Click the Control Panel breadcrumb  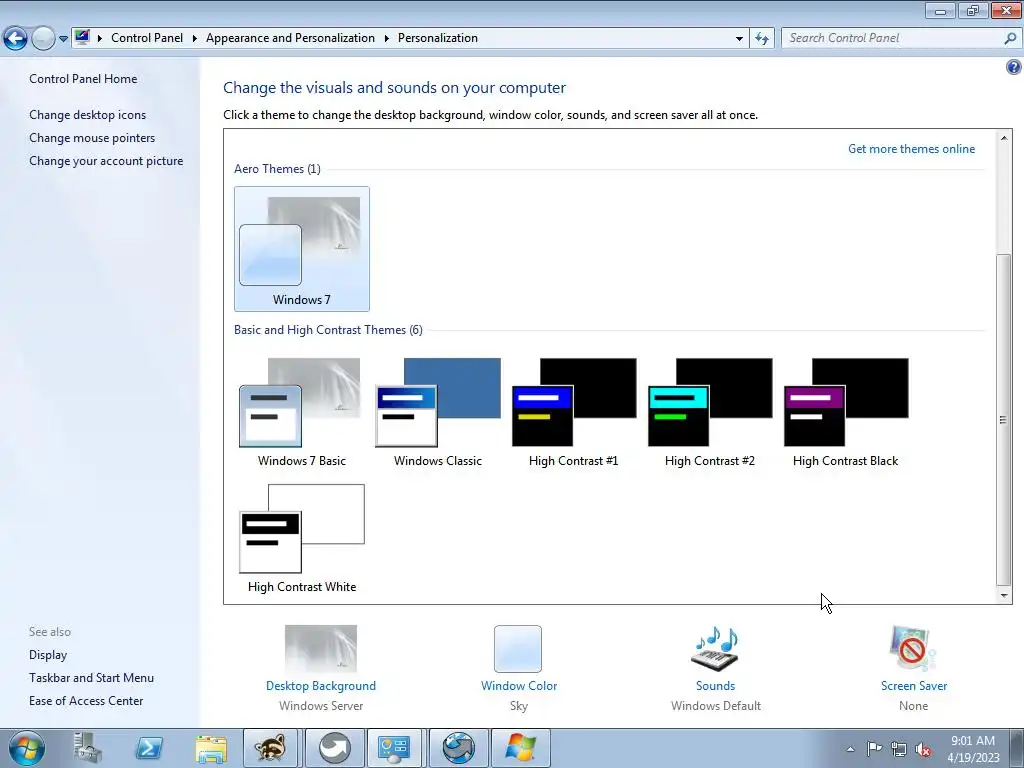click(147, 38)
